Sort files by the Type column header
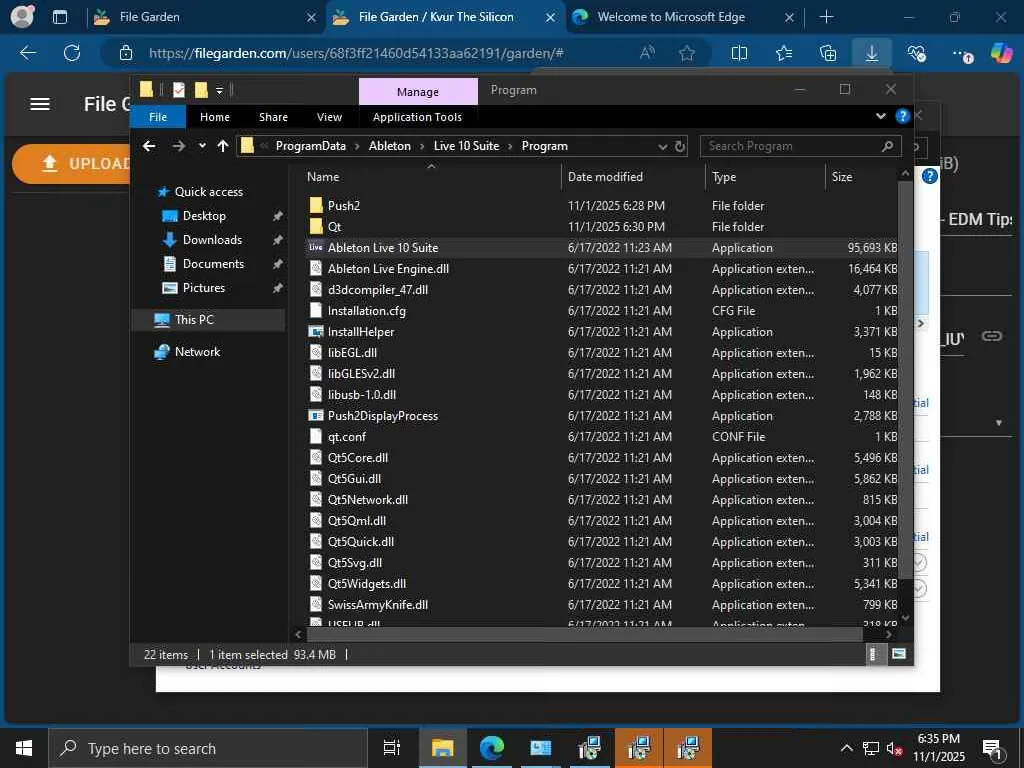This screenshot has height=768, width=1024. [765, 176]
